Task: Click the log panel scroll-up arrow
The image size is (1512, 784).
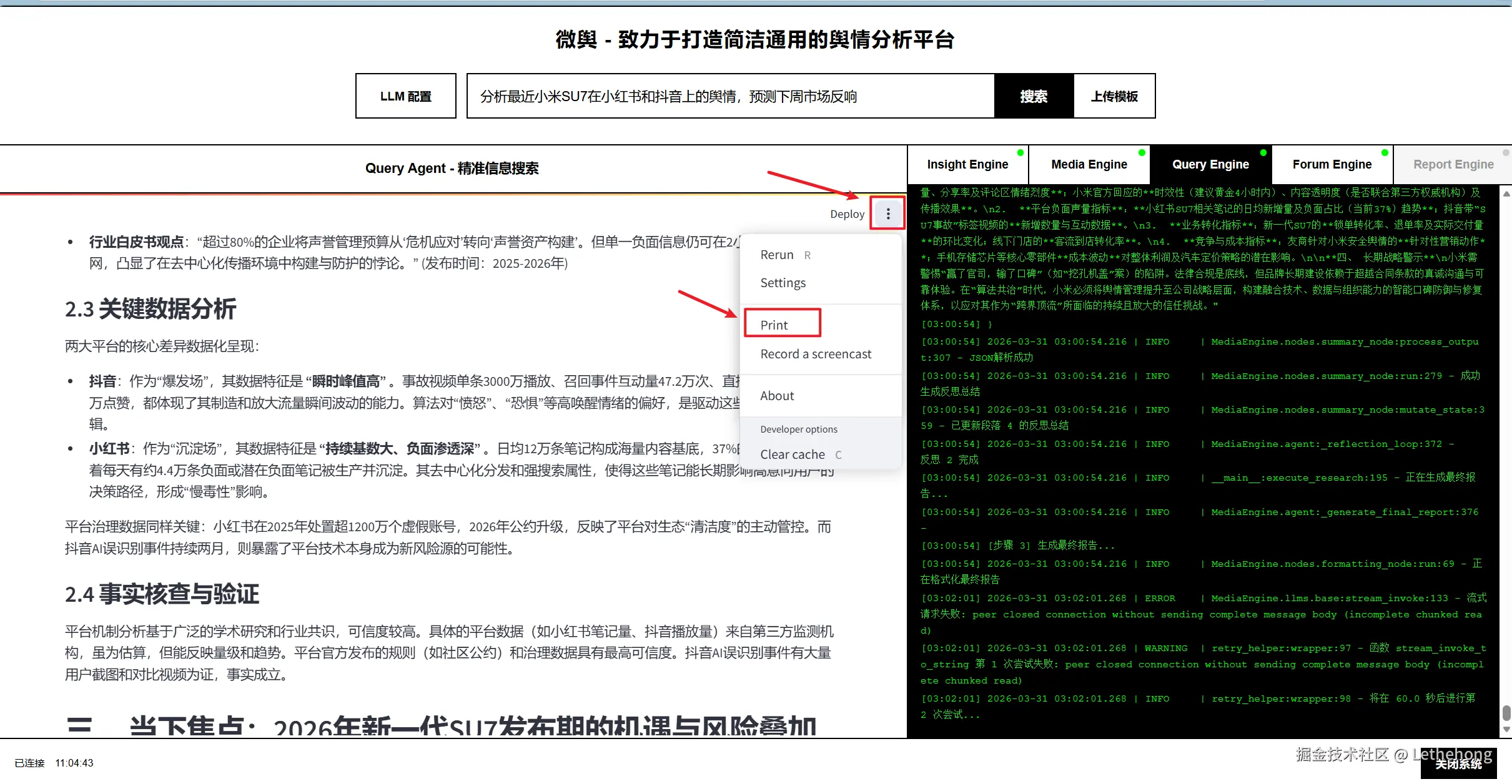Action: (1506, 194)
